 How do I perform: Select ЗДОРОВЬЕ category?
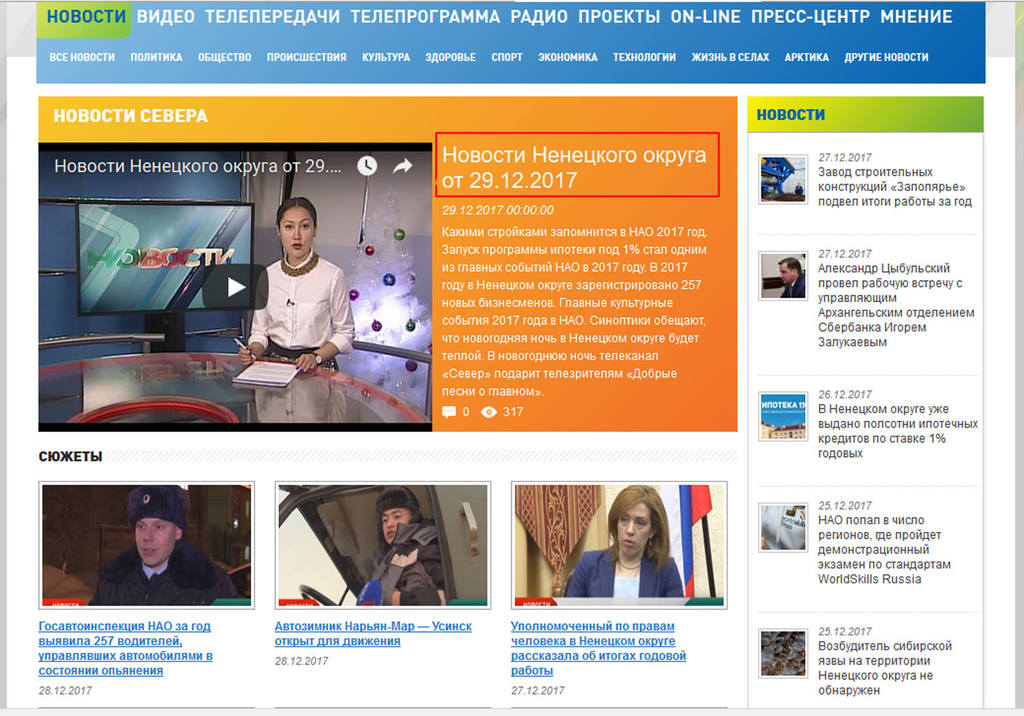451,57
